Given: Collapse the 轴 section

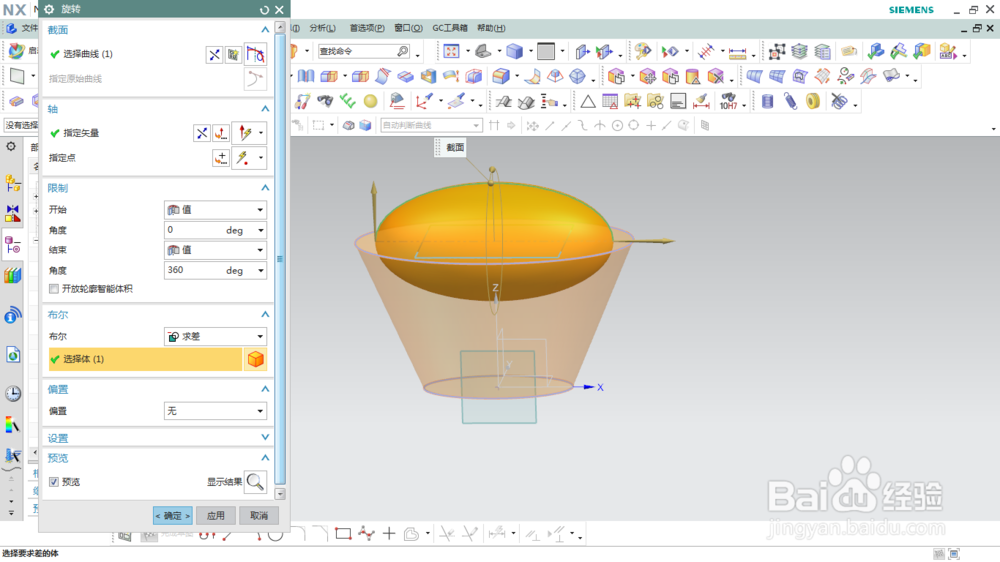Looking at the screenshot, I should tap(265, 108).
